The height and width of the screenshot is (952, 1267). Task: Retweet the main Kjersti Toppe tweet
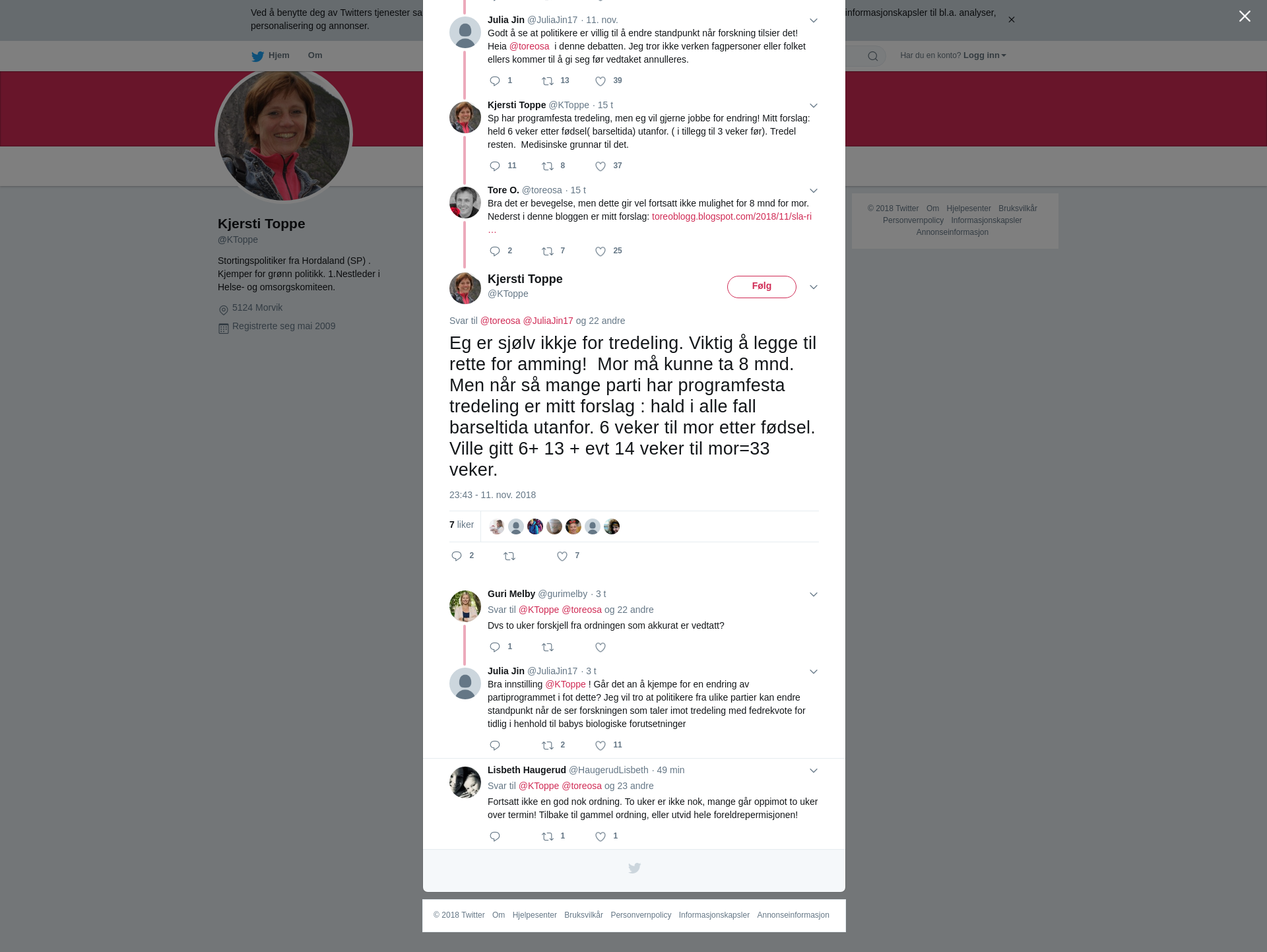click(509, 556)
